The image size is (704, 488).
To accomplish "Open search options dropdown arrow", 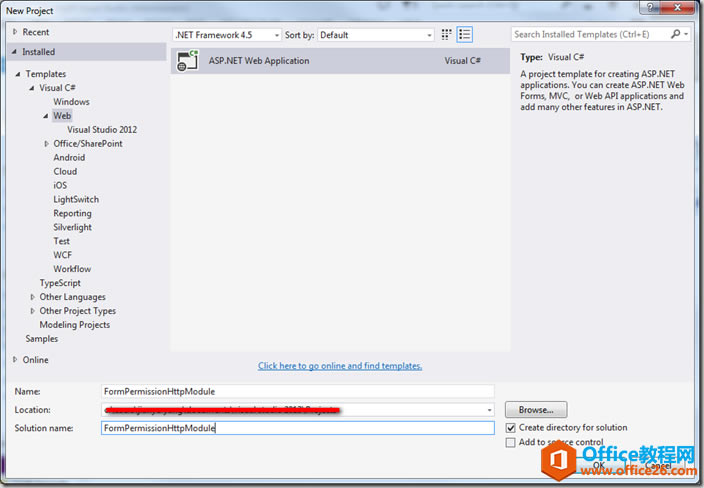I will tap(686, 34).
